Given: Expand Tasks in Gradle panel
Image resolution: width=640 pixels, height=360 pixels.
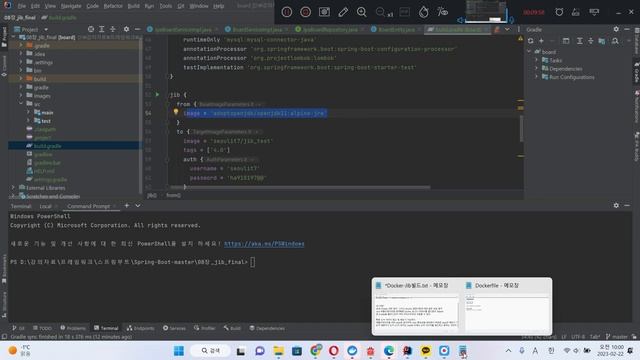Looking at the screenshot, I should point(537,60).
